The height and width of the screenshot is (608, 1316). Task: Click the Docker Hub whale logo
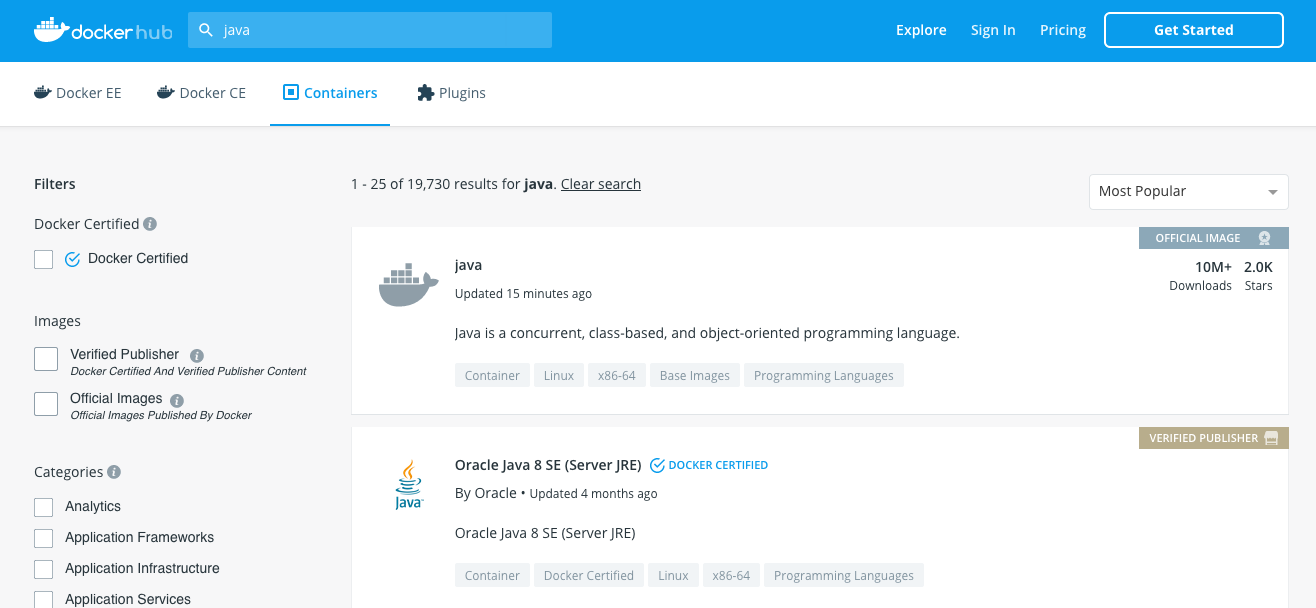point(103,30)
